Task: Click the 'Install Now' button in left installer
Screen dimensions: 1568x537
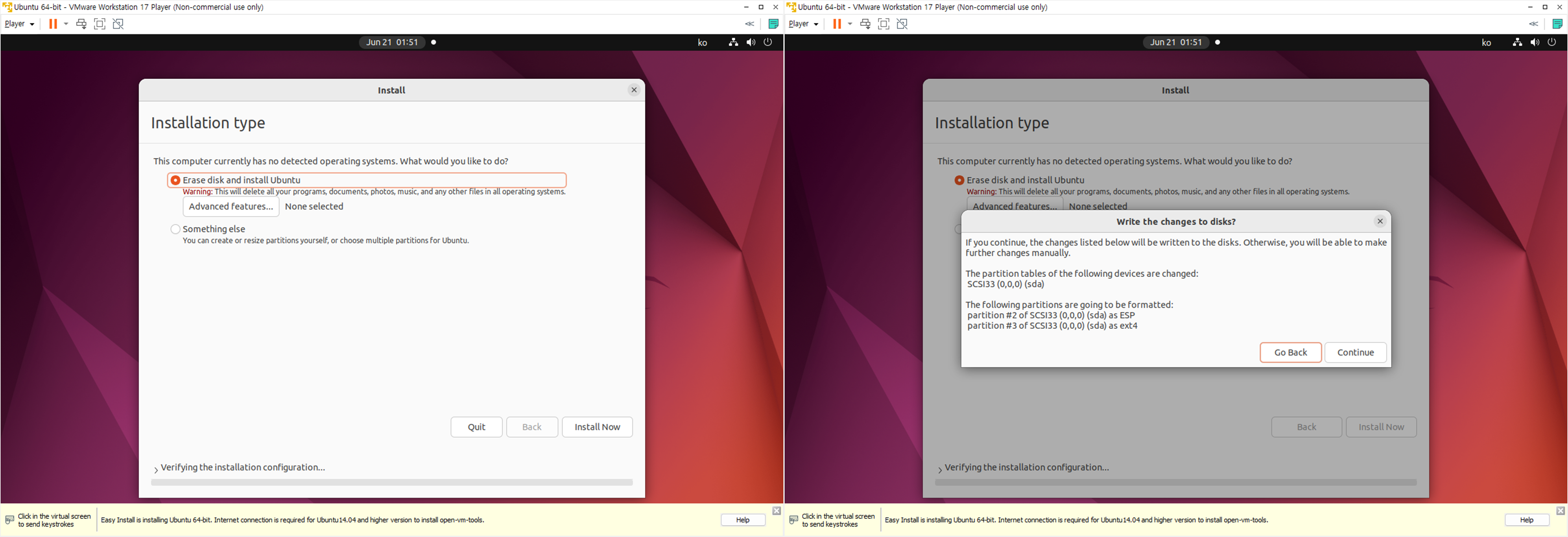Action: [x=597, y=427]
